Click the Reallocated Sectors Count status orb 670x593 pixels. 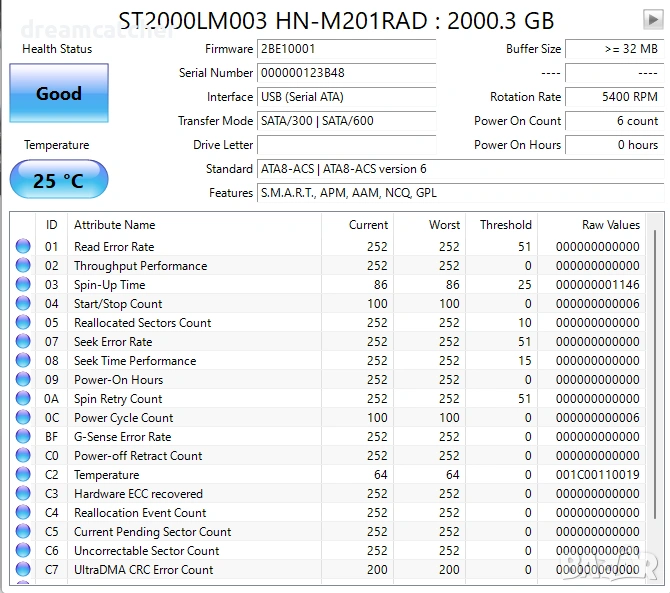(23, 323)
